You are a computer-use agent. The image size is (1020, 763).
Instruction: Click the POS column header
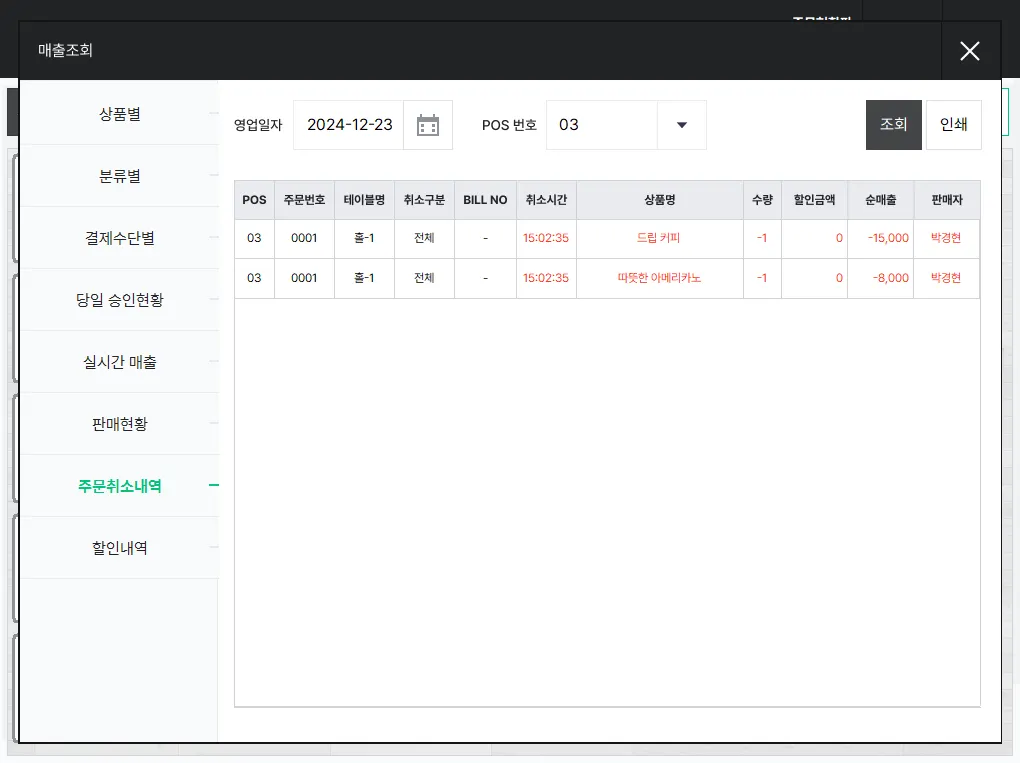[254, 200]
